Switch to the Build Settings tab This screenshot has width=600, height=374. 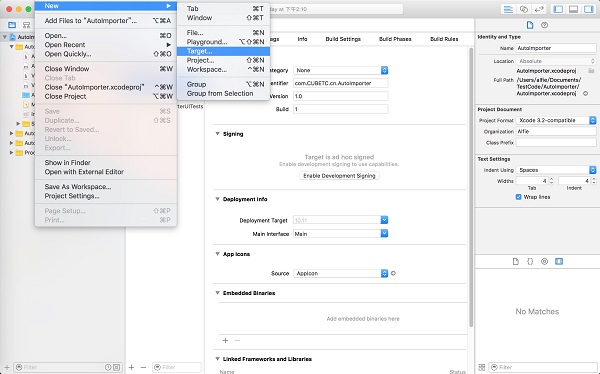coord(343,39)
